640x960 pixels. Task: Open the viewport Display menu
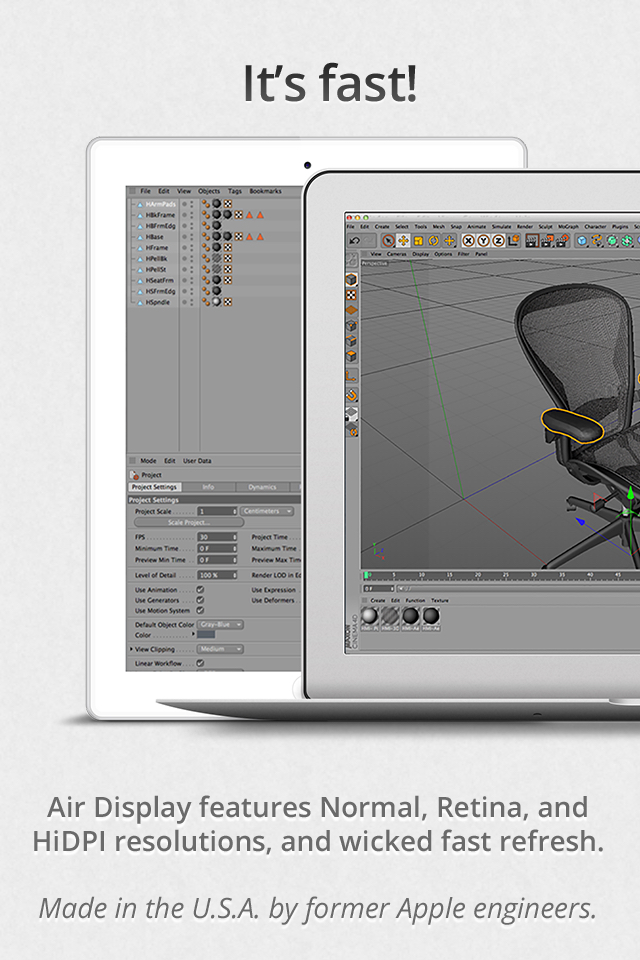[x=421, y=253]
